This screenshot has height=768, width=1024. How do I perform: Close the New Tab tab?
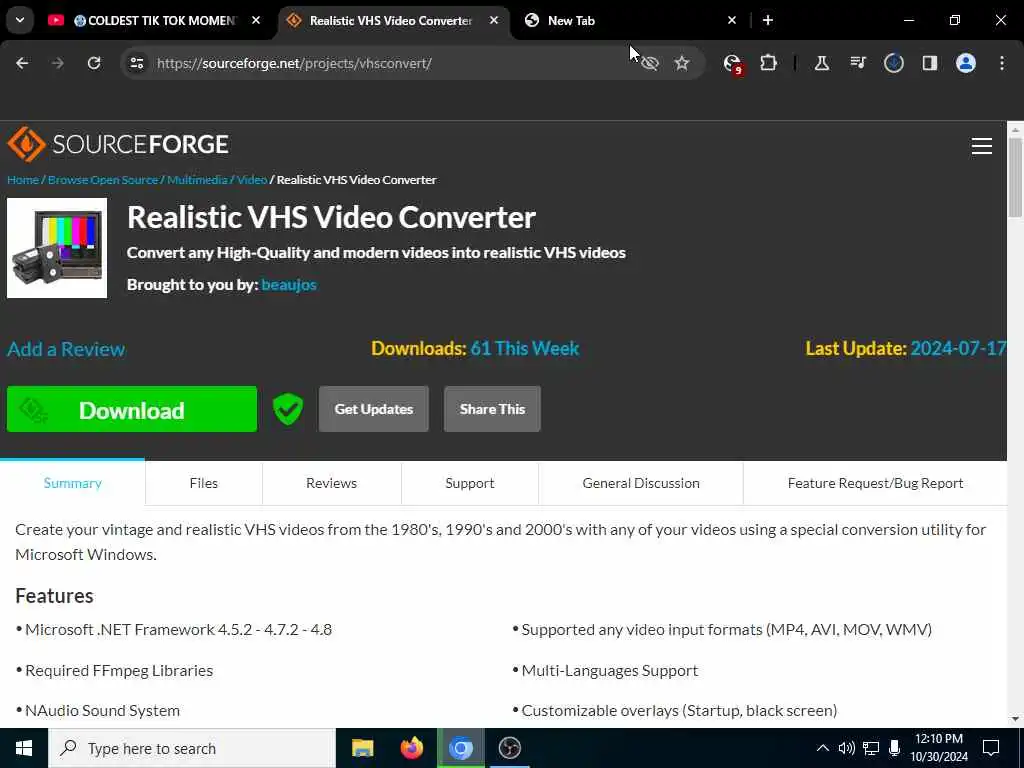[x=732, y=20]
